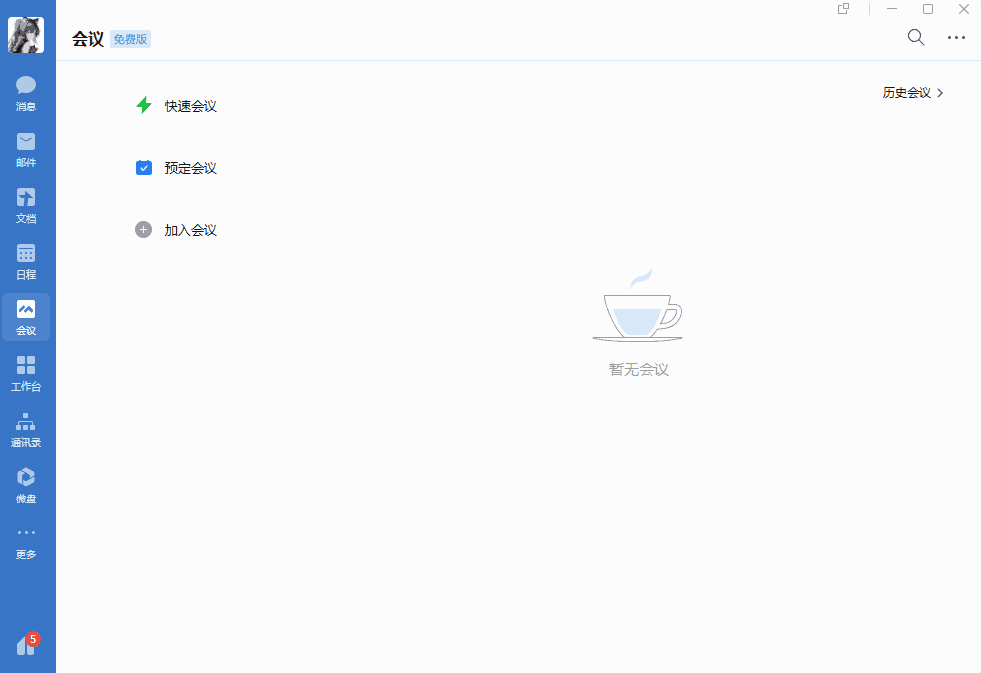Open the search magnifier in the title bar

915,37
